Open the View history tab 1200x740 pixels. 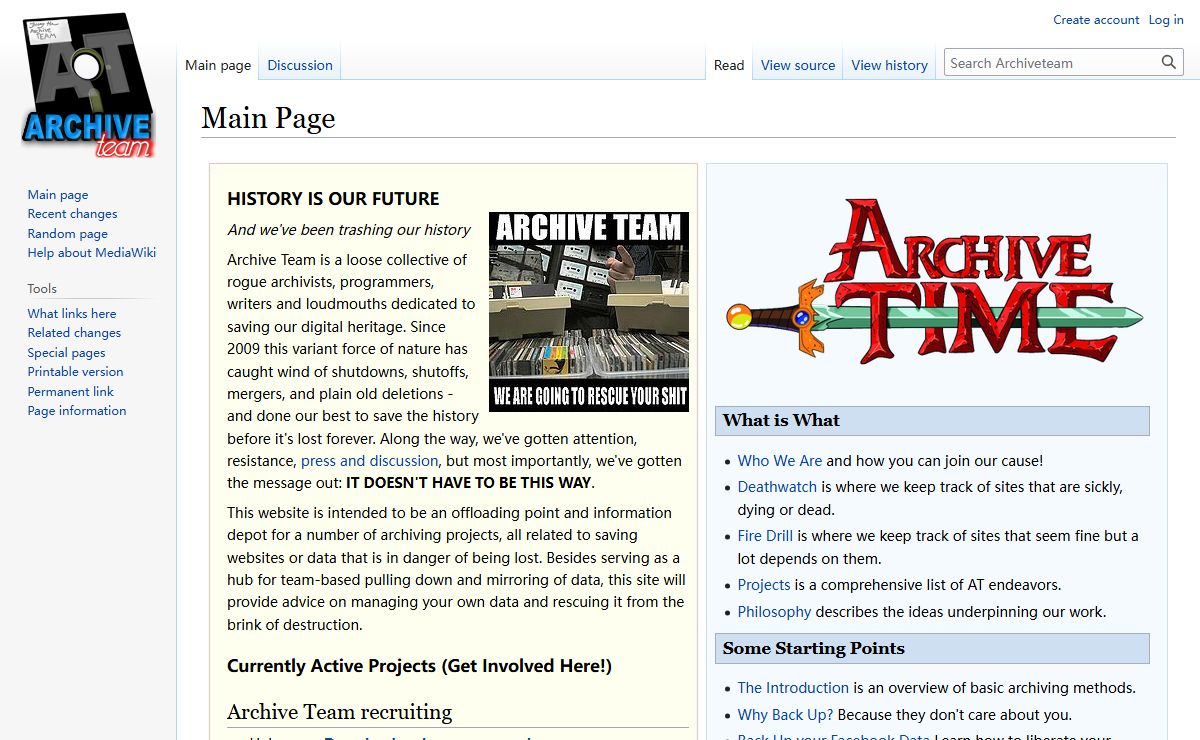890,65
